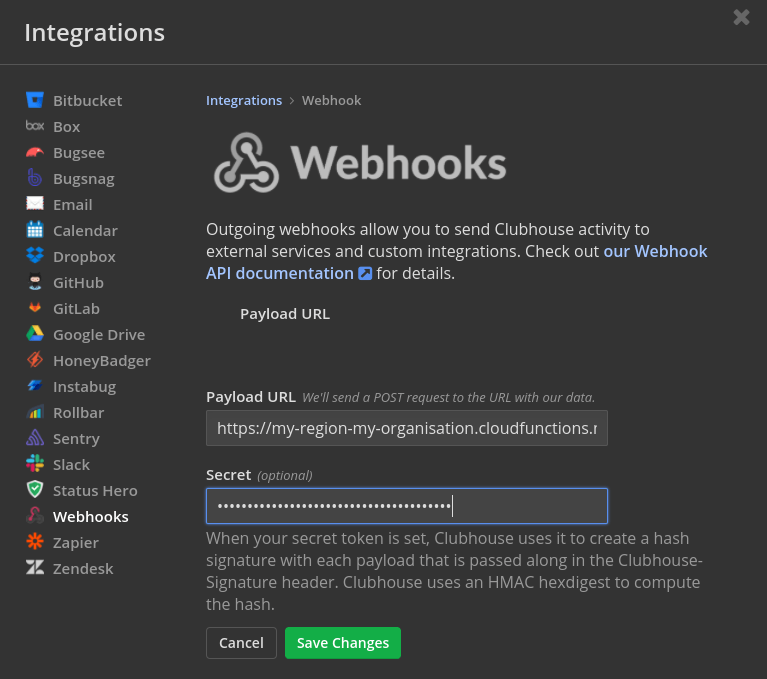Click the Zendesk logo icon
Viewport: 767px width, 679px height.
pos(35,567)
